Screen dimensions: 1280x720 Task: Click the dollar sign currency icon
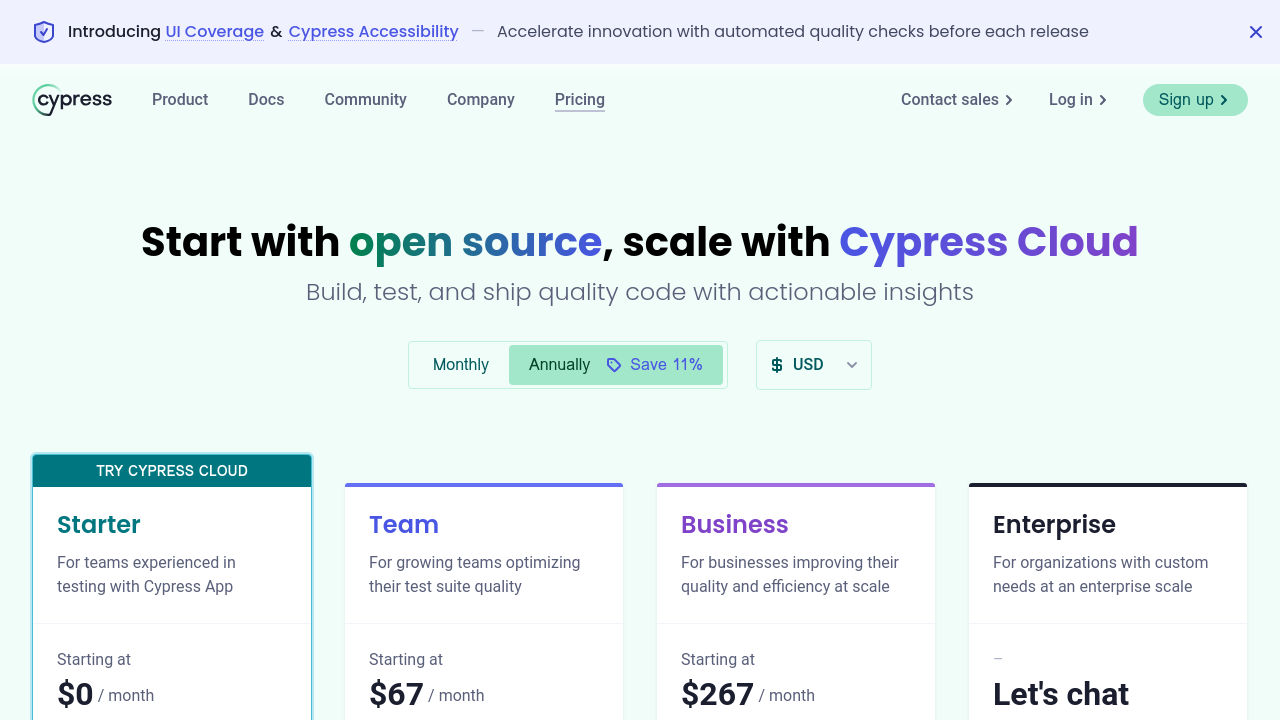[777, 365]
